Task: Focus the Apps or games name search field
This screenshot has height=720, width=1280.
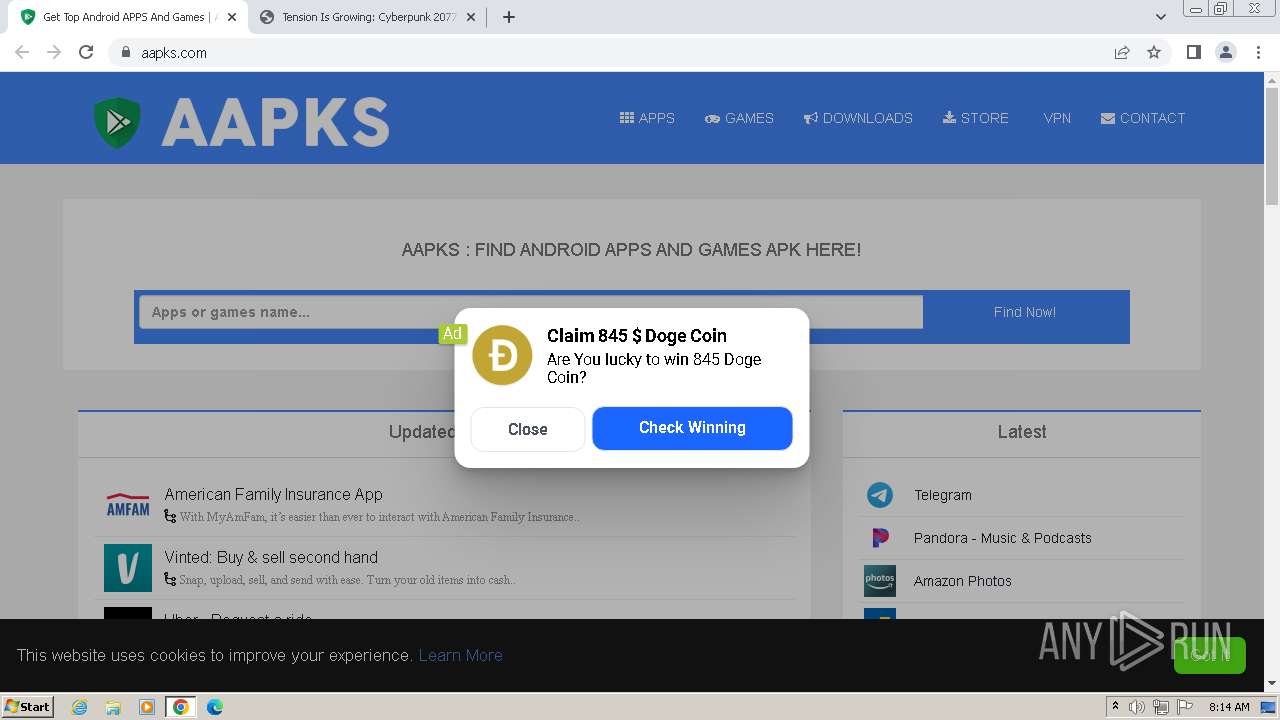Action: (x=530, y=312)
